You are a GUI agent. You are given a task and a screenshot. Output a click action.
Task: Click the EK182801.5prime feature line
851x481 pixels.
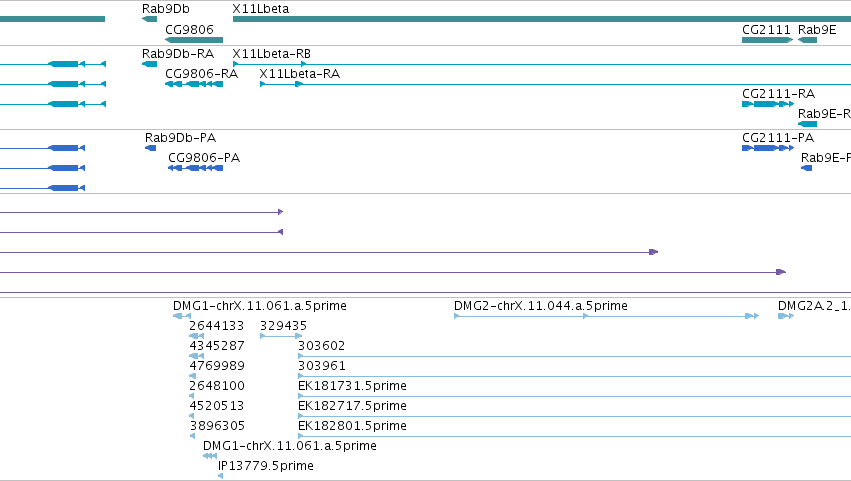(574, 436)
